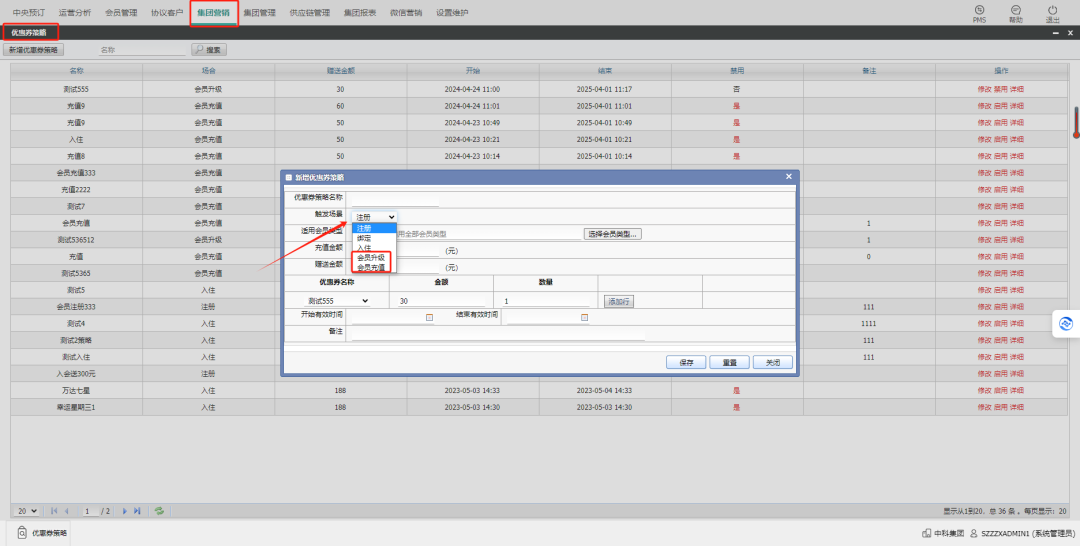Focus the 金额 field showing 30
This screenshot has width=1080, height=546.
pyautogui.click(x=441, y=301)
